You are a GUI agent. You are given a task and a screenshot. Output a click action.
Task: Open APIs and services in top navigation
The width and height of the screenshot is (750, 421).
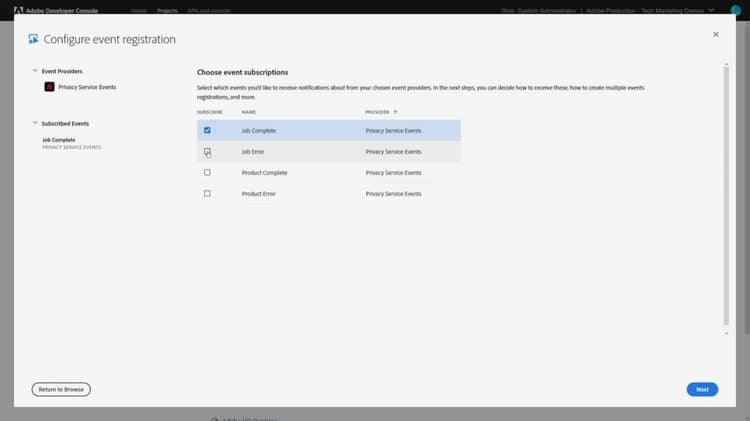[209, 11]
